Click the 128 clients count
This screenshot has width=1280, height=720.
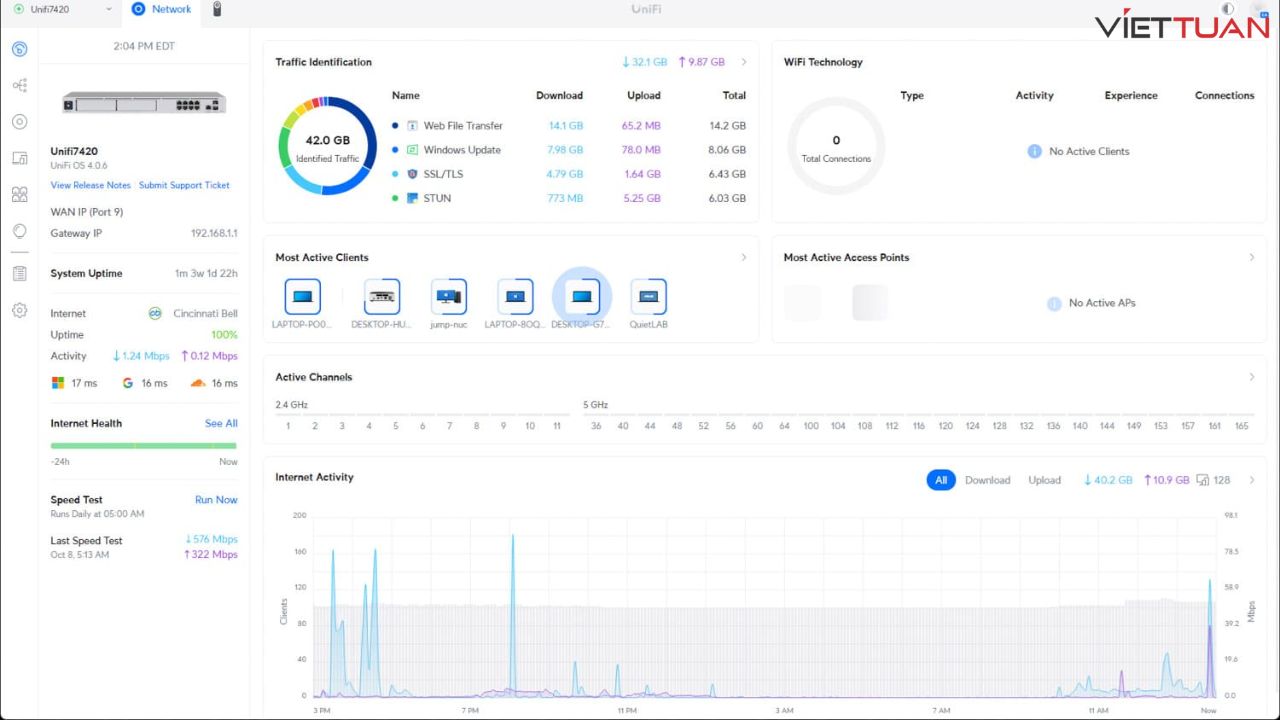tap(1213, 480)
